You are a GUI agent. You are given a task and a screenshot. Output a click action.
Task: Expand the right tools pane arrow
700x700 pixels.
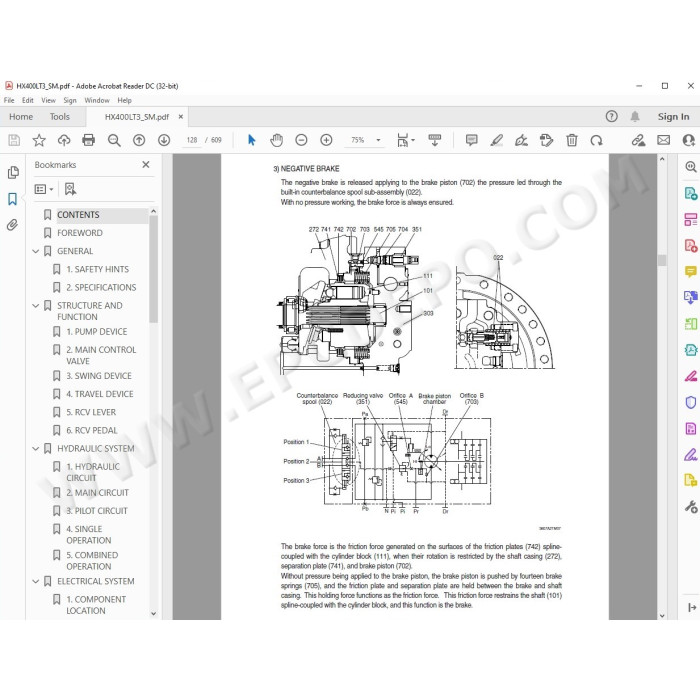(x=692, y=607)
